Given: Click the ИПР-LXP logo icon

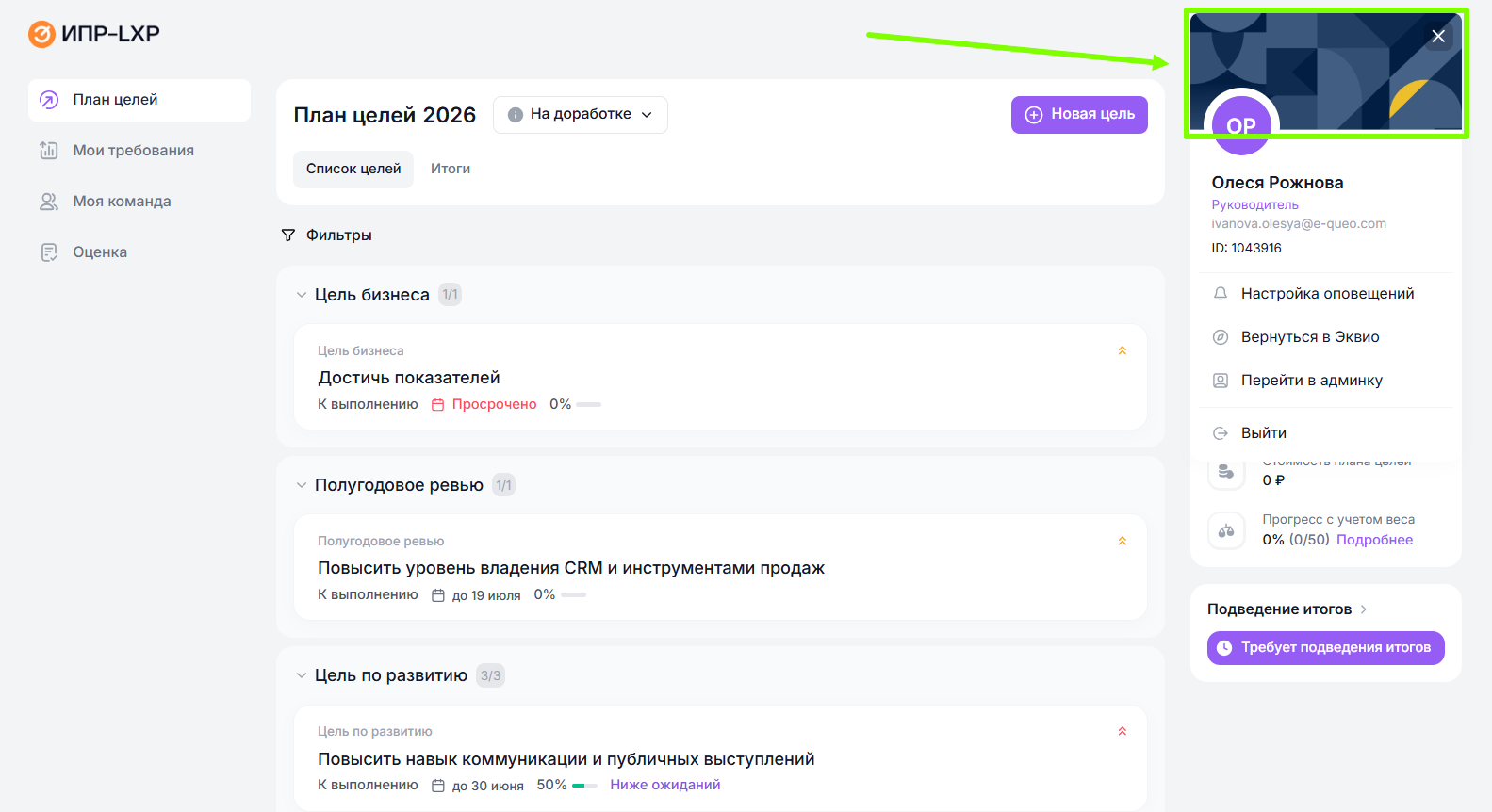Looking at the screenshot, I should [x=41, y=34].
